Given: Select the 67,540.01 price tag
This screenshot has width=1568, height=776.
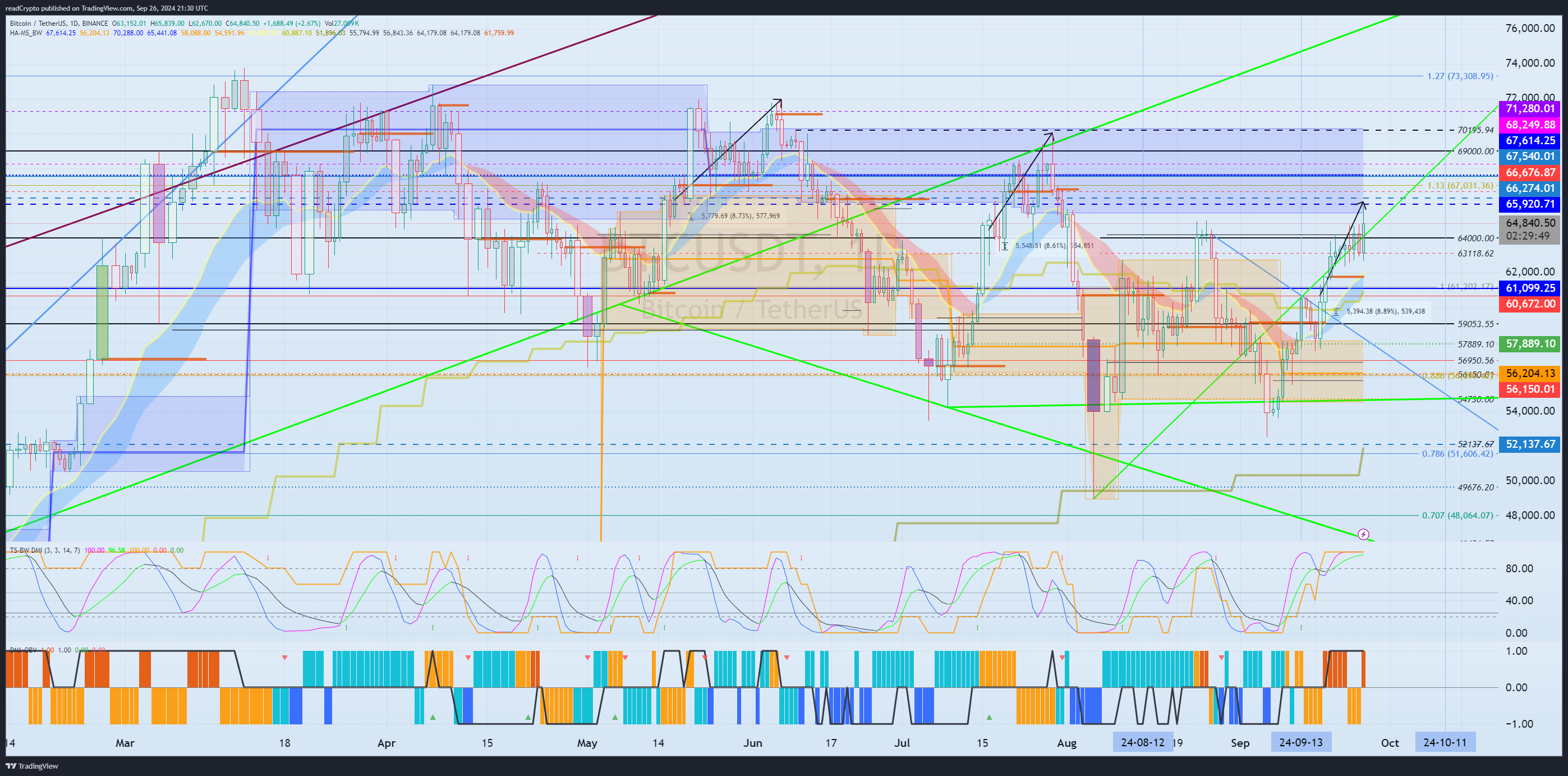Looking at the screenshot, I should point(1530,157).
